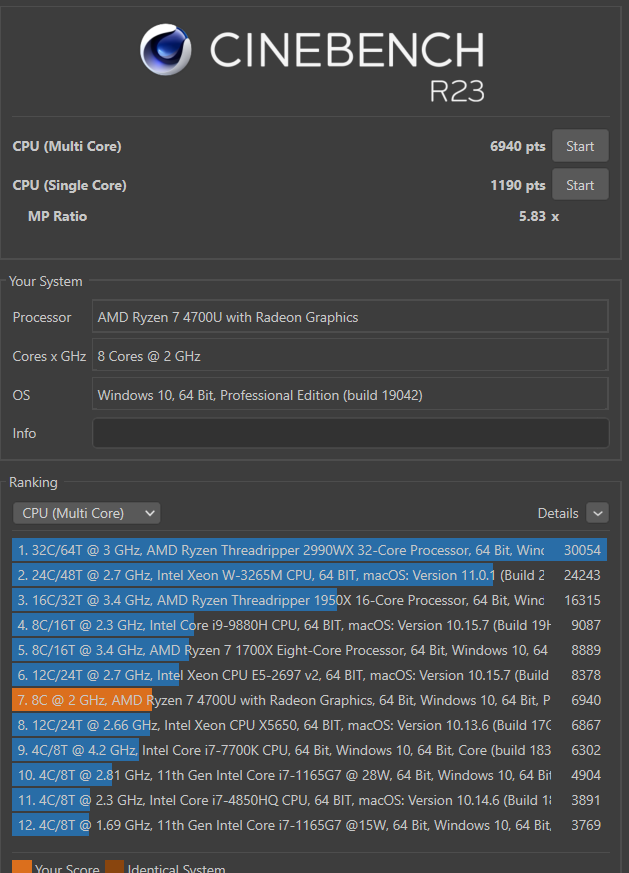Click the brown Identical System legend swatch

pos(114,866)
